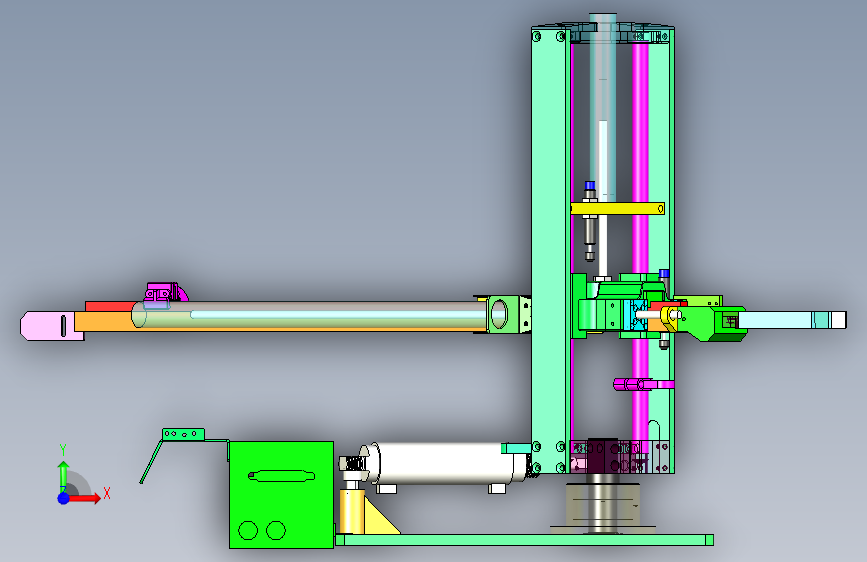Select the gray cylindrical pedestal under the tower
This screenshot has width=867, height=562.
pos(603,503)
